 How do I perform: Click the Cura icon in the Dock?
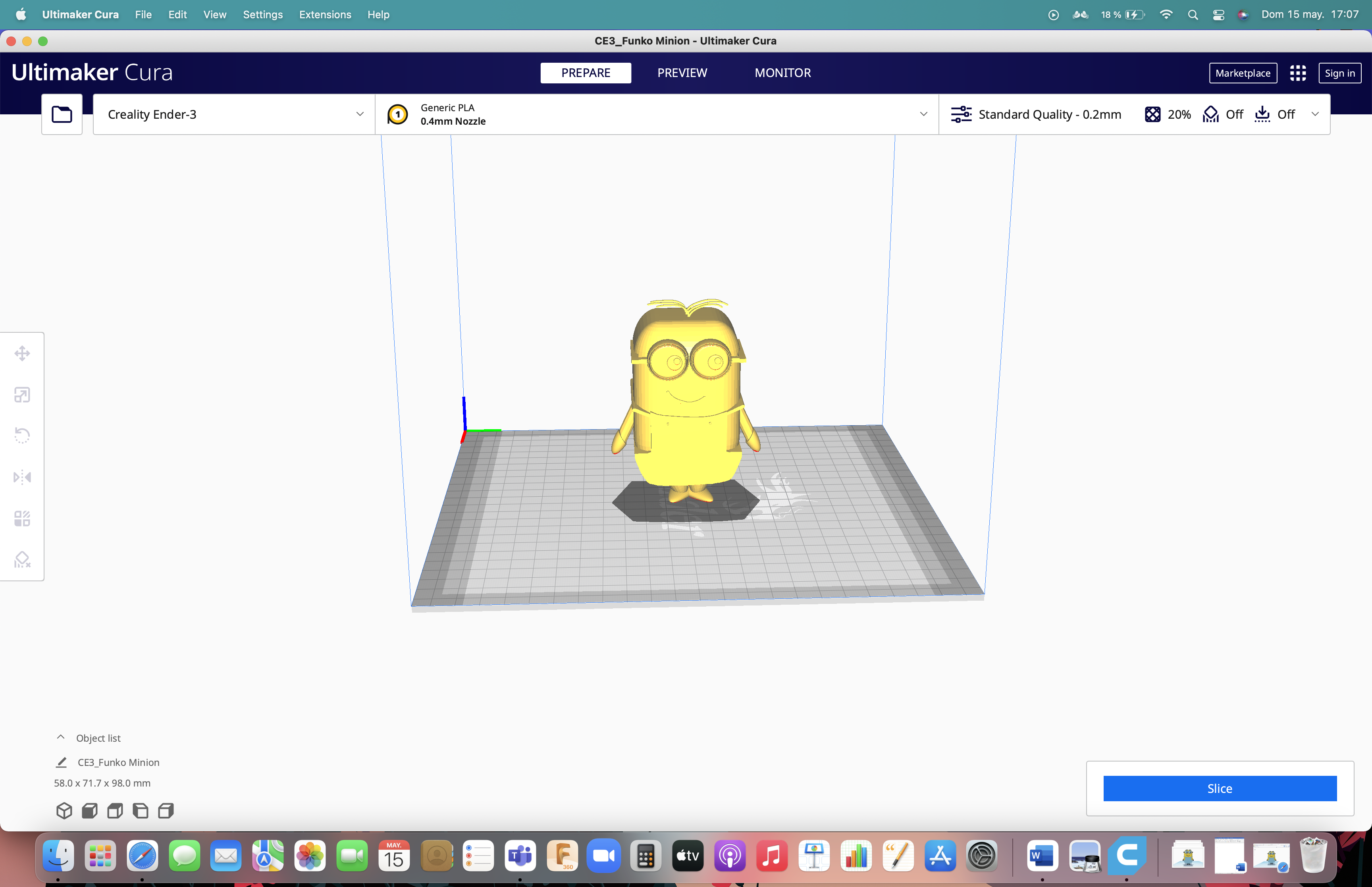(1126, 855)
